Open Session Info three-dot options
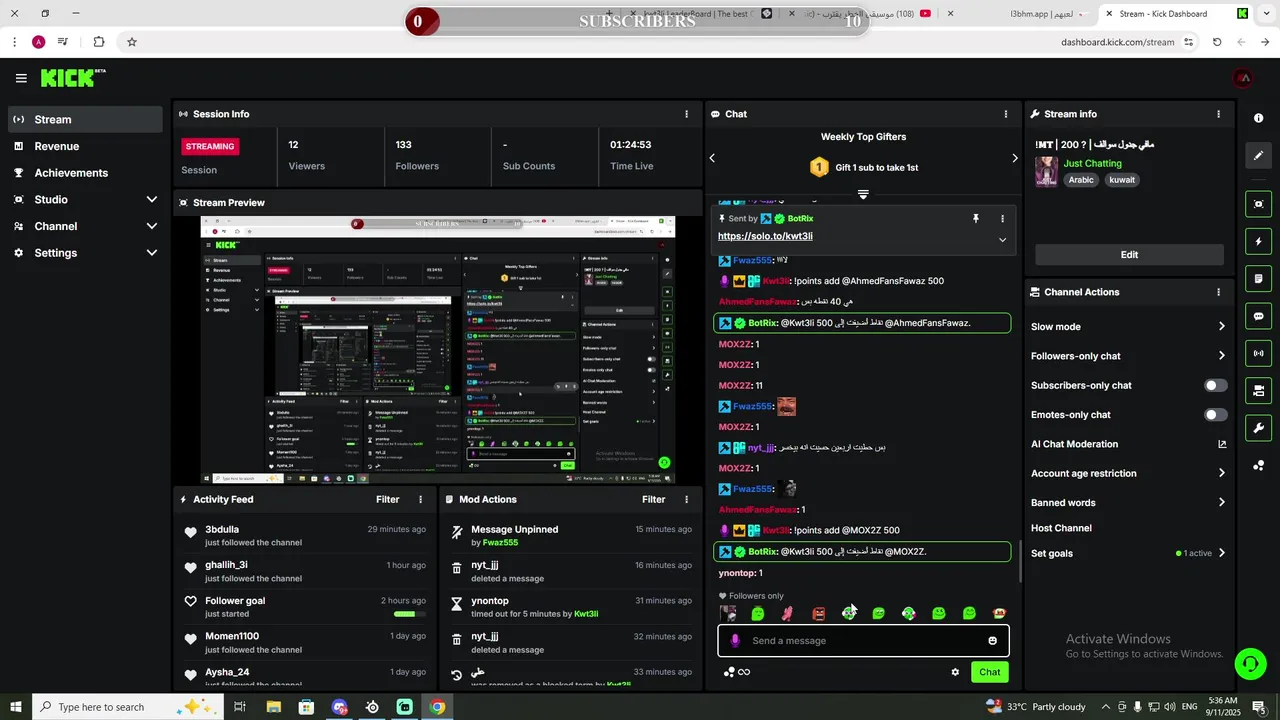 coord(686,114)
